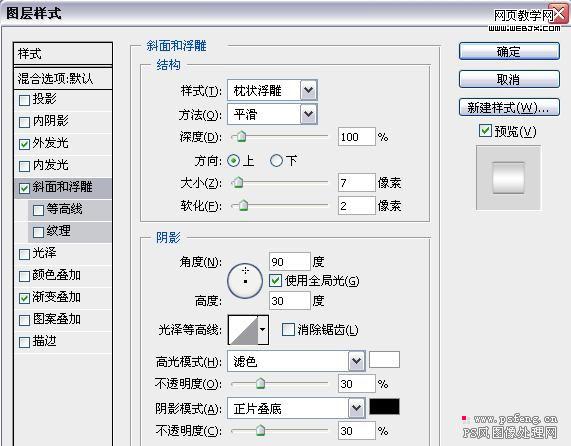Click the highlight 不透明度(O) slider handle
The image size is (571, 446).
pos(260,383)
